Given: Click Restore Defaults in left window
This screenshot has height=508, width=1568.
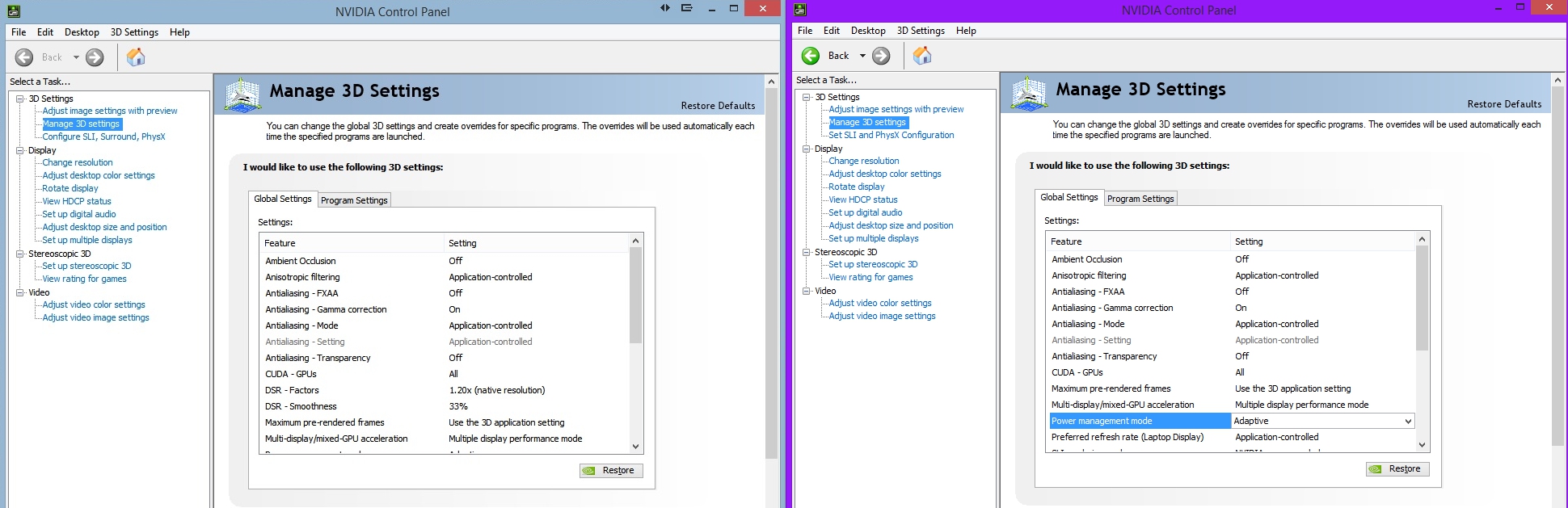Looking at the screenshot, I should [x=718, y=106].
